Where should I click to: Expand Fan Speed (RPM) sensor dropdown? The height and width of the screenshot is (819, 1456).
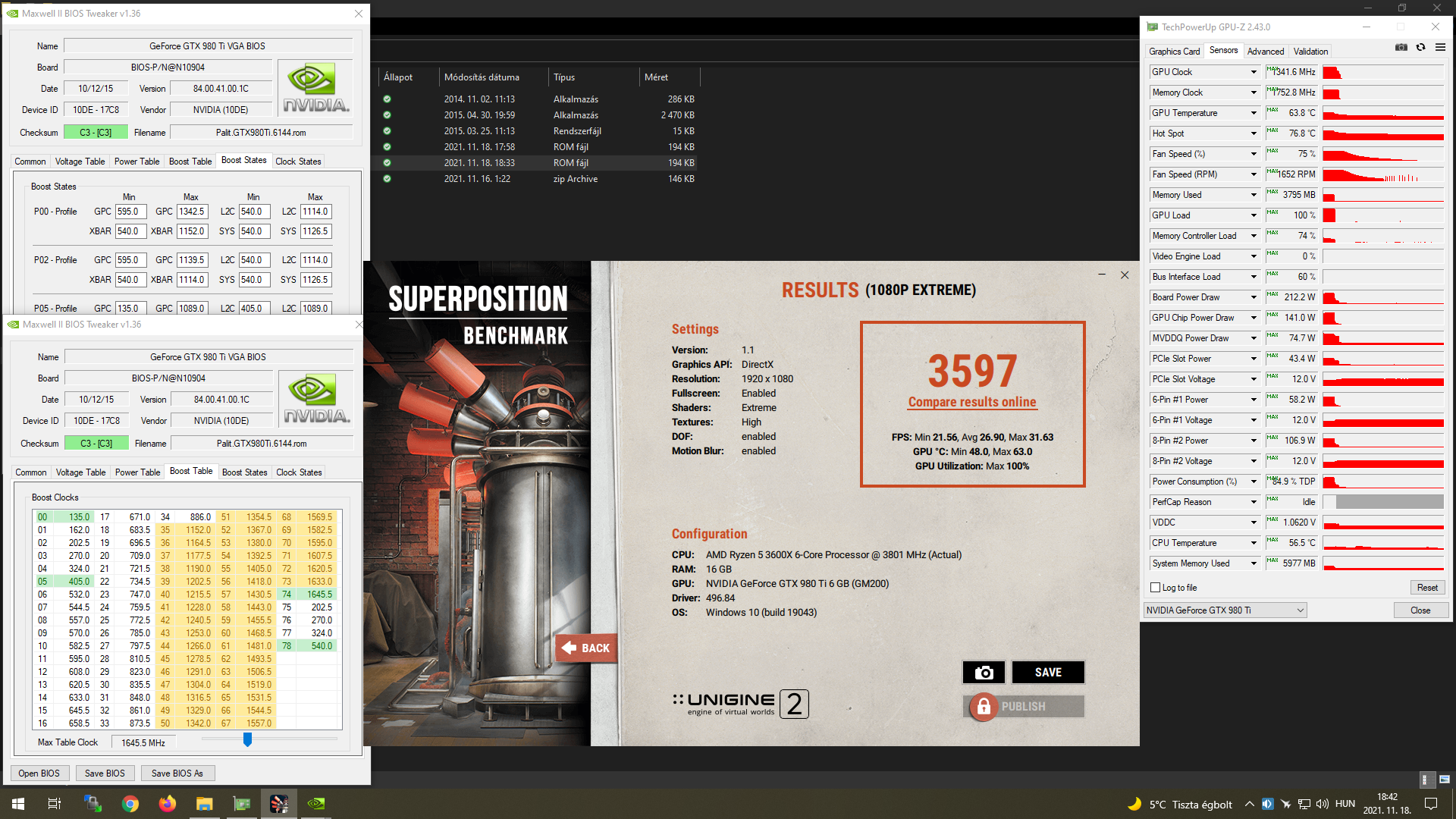pyautogui.click(x=1254, y=174)
